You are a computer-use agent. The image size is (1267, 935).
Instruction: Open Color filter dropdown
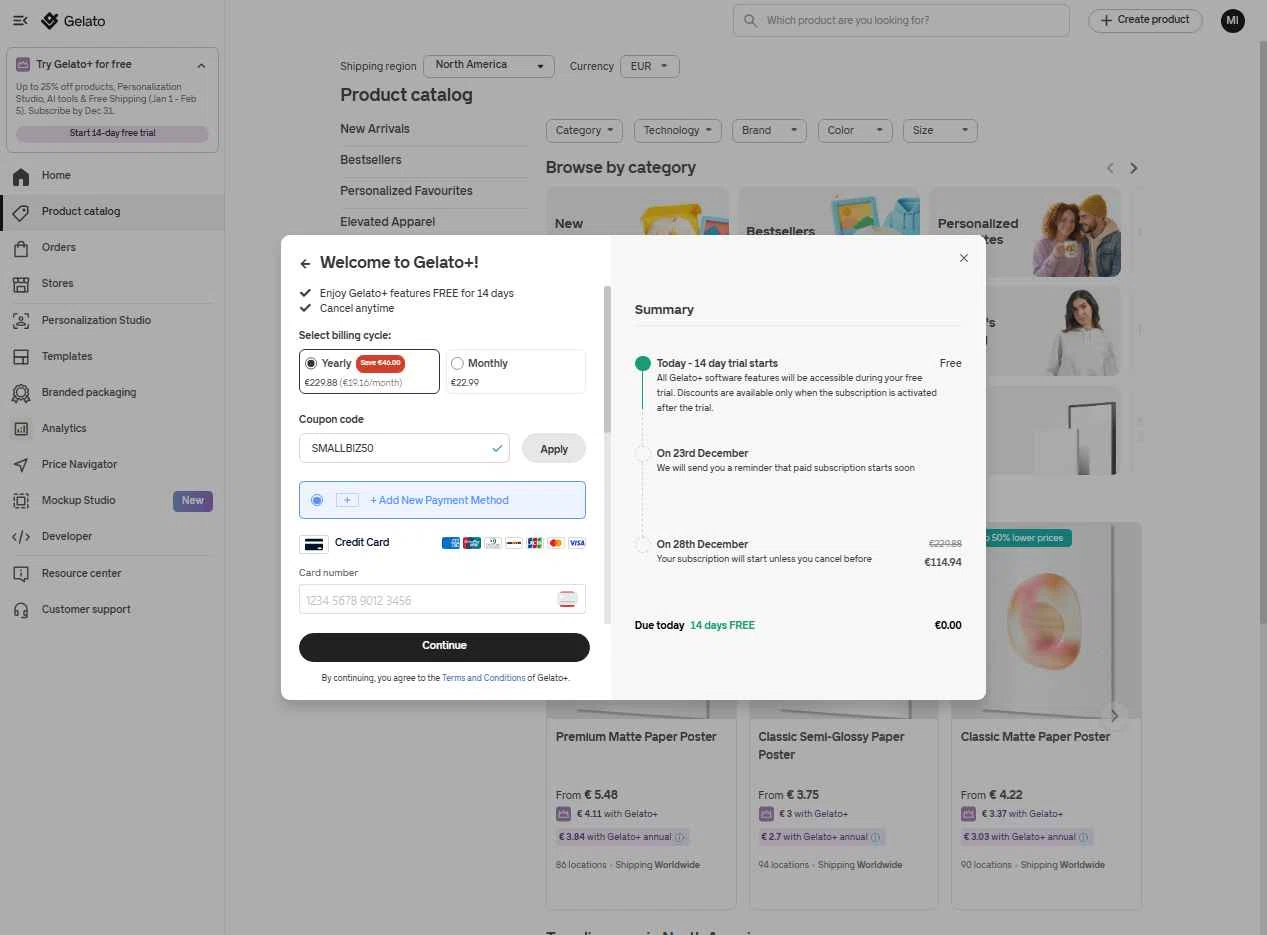click(x=855, y=131)
